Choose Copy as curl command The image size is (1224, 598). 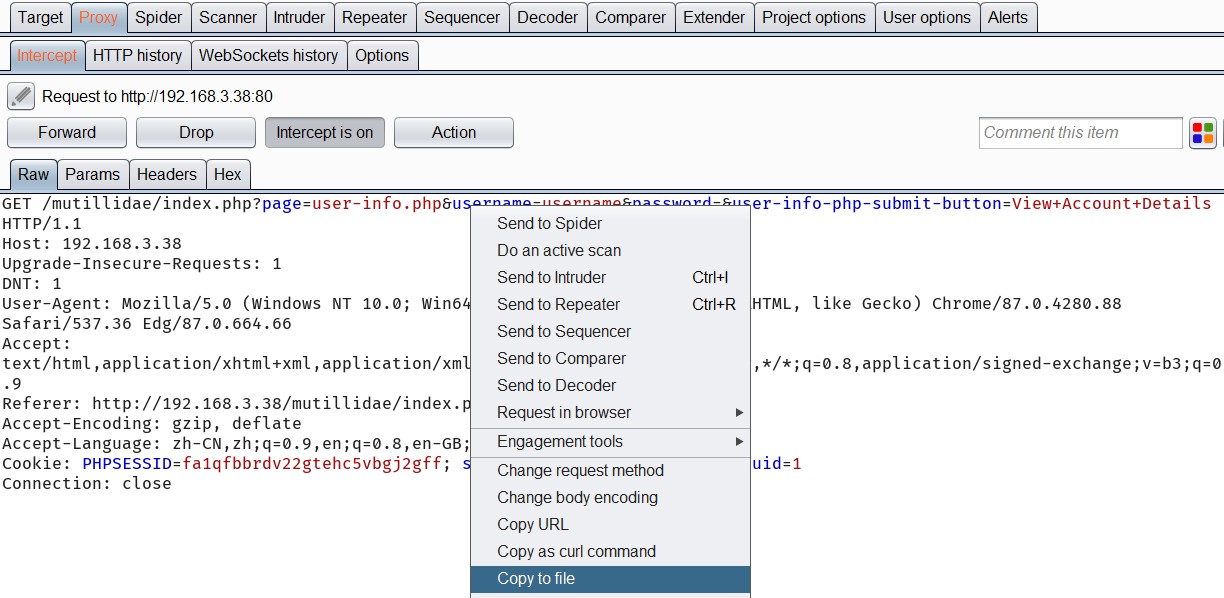pos(610,551)
